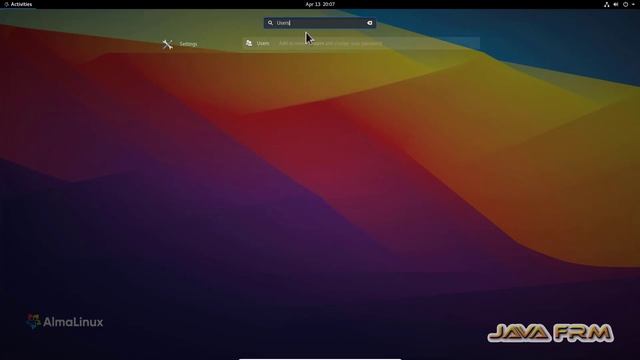Open the volume speaker icon in top bar
This screenshot has height=360, width=640.
click(x=616, y=4)
